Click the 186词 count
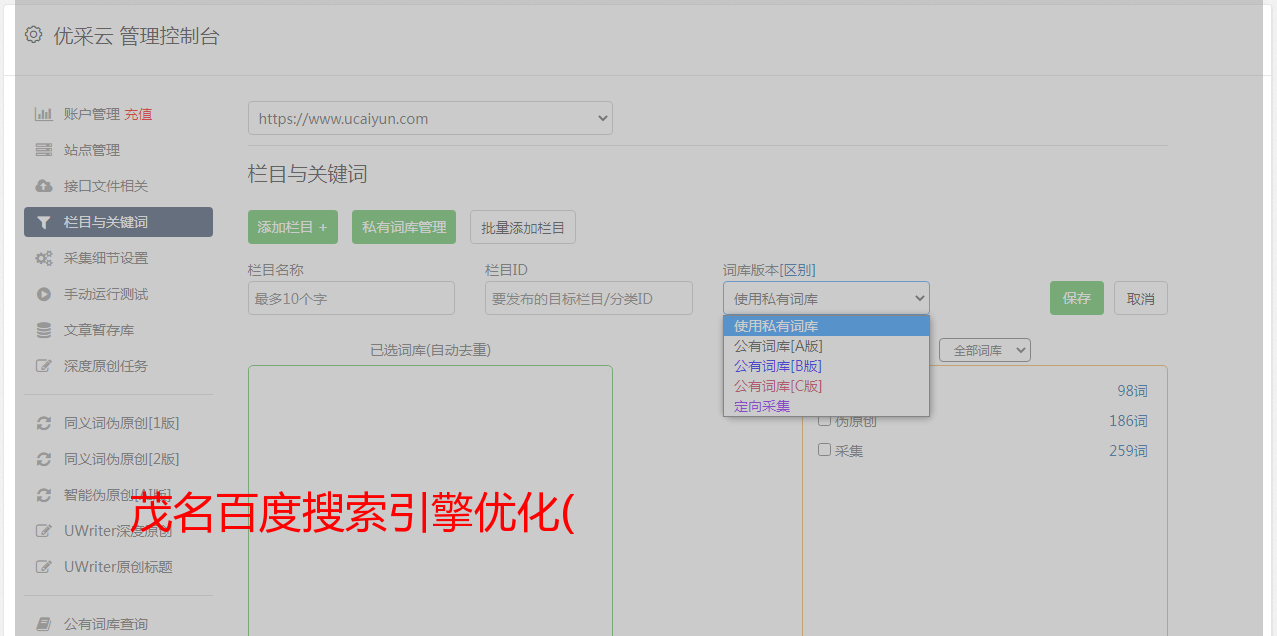1277x636 pixels. 1128,421
